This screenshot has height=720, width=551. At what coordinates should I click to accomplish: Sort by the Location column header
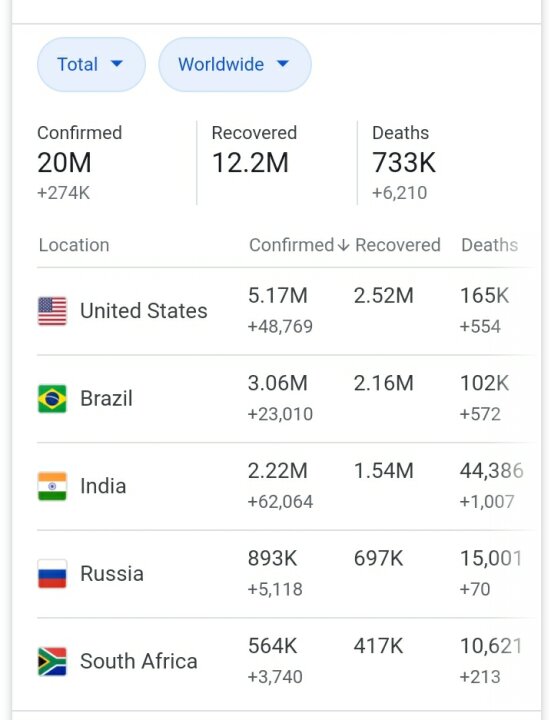(74, 245)
